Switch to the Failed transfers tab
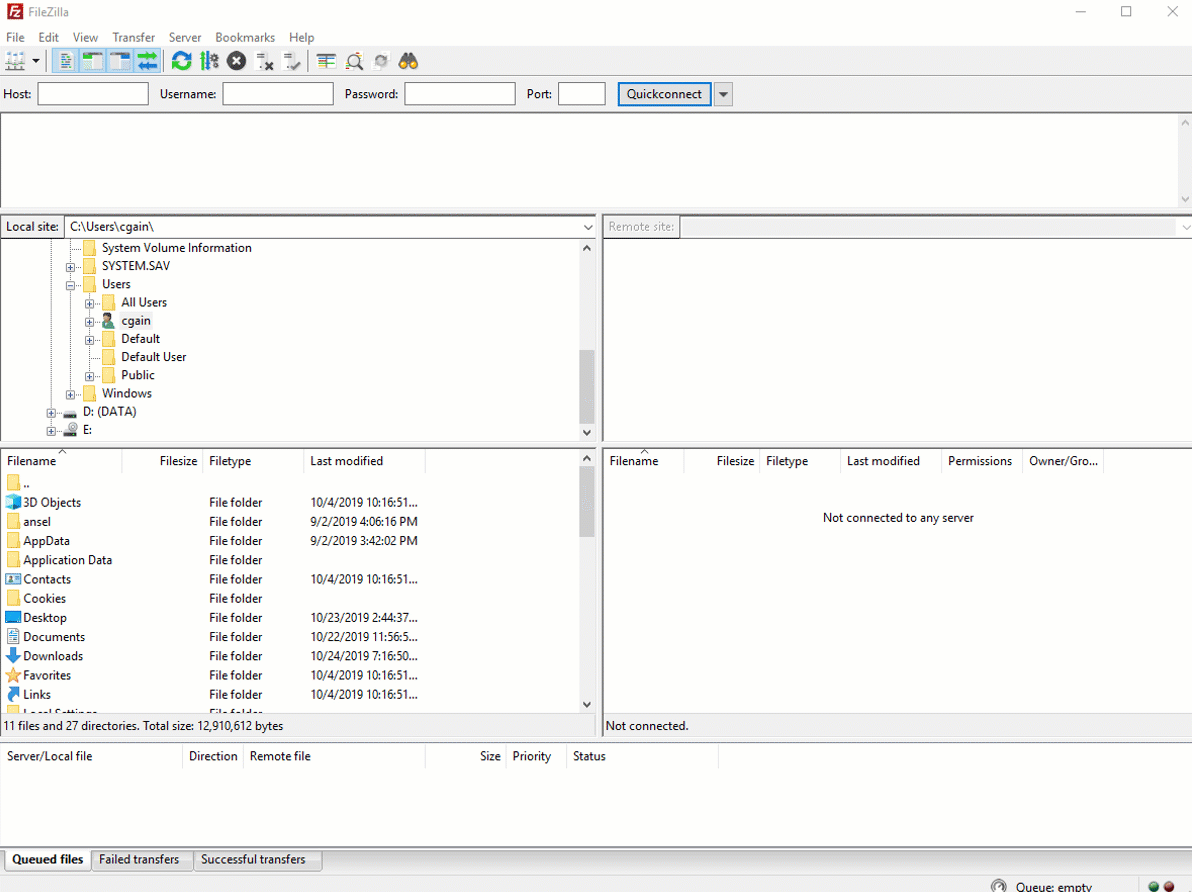1192x892 pixels. [x=139, y=859]
